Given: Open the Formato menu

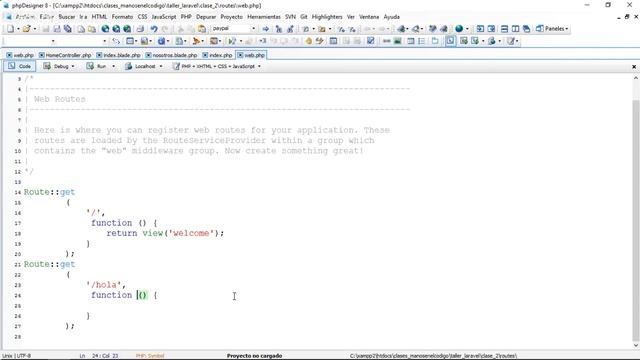Looking at the screenshot, I should coord(122,17).
